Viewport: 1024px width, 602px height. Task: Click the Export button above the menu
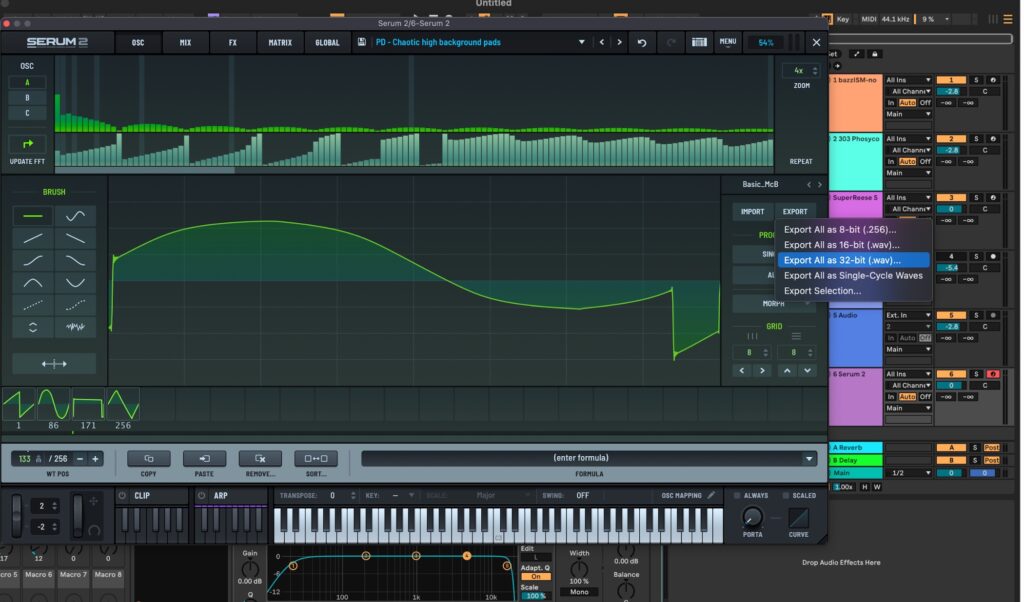pos(795,211)
